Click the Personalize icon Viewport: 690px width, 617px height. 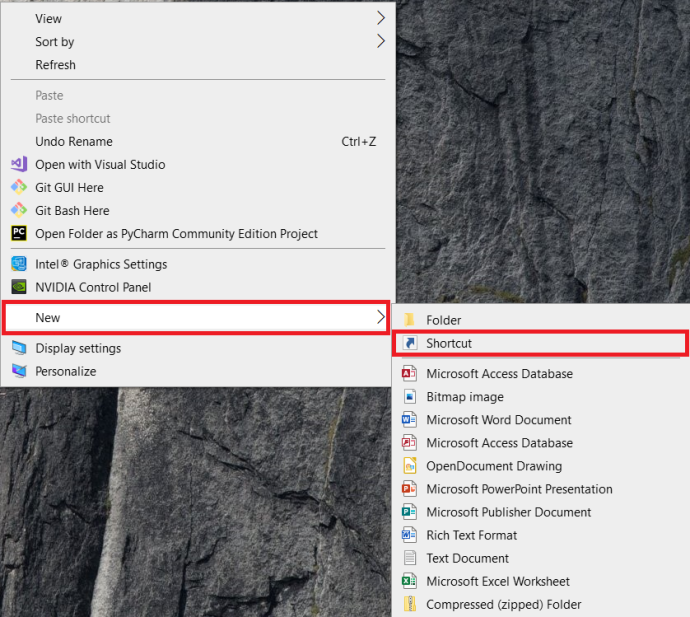(x=19, y=371)
